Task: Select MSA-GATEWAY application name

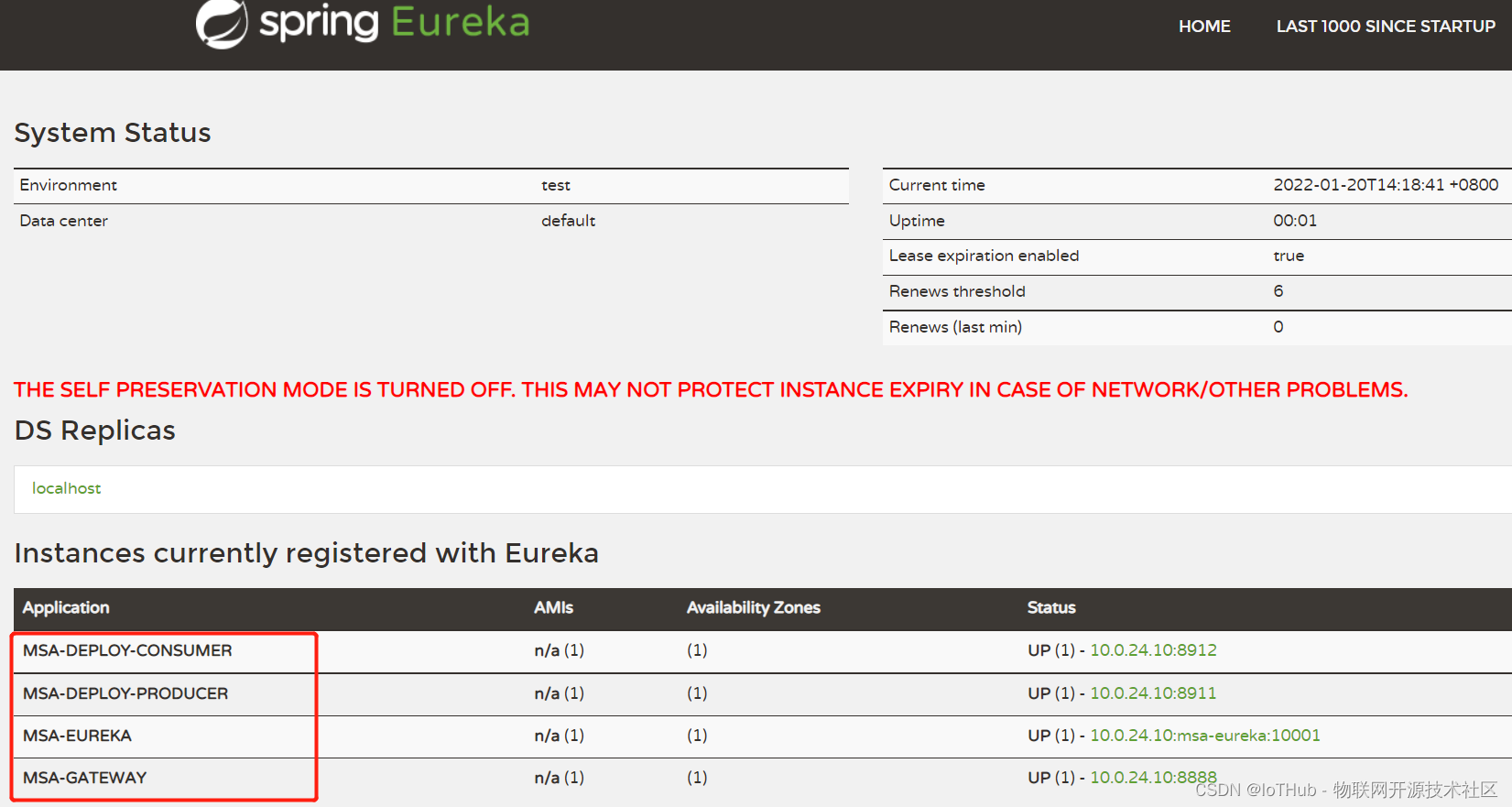Action: [x=84, y=778]
